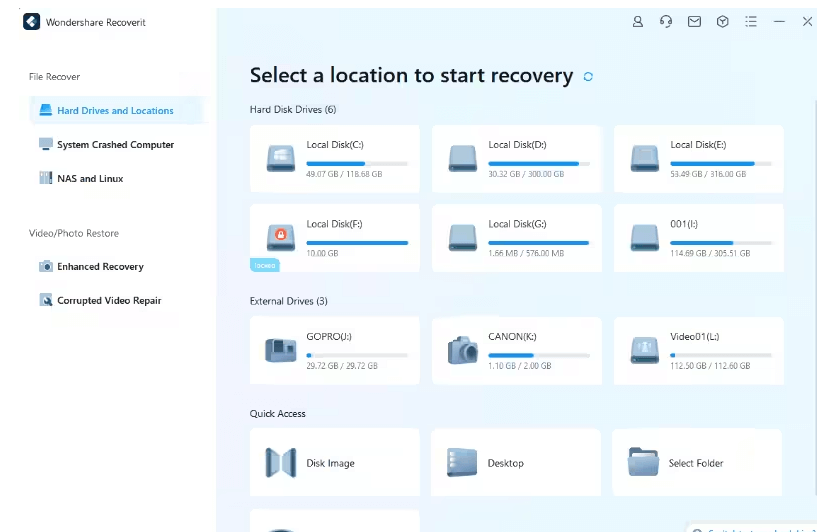This screenshot has width=817, height=532.
Task: Select the Local Disk(D:) drive icon
Action: click(463, 158)
